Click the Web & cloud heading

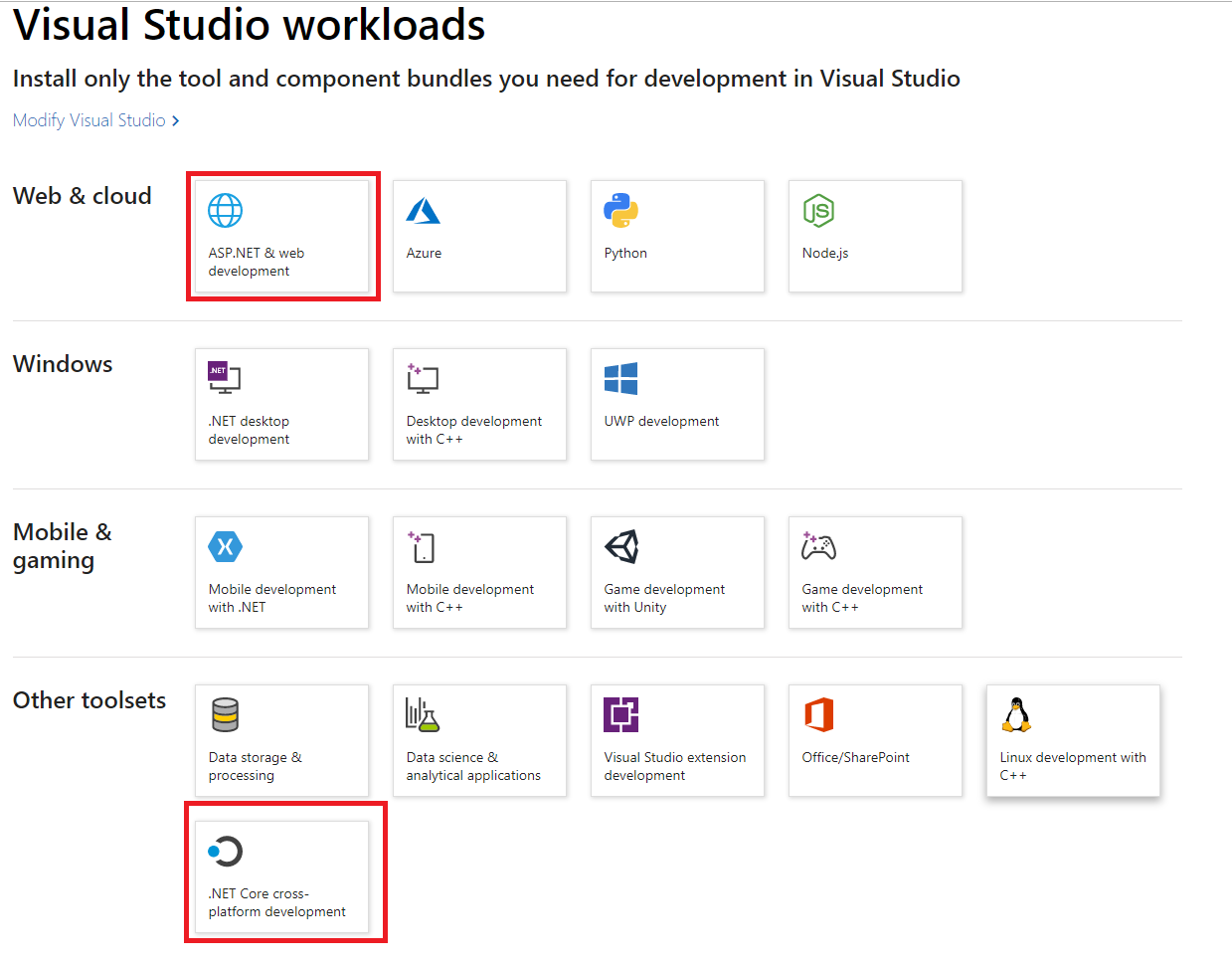tap(83, 196)
